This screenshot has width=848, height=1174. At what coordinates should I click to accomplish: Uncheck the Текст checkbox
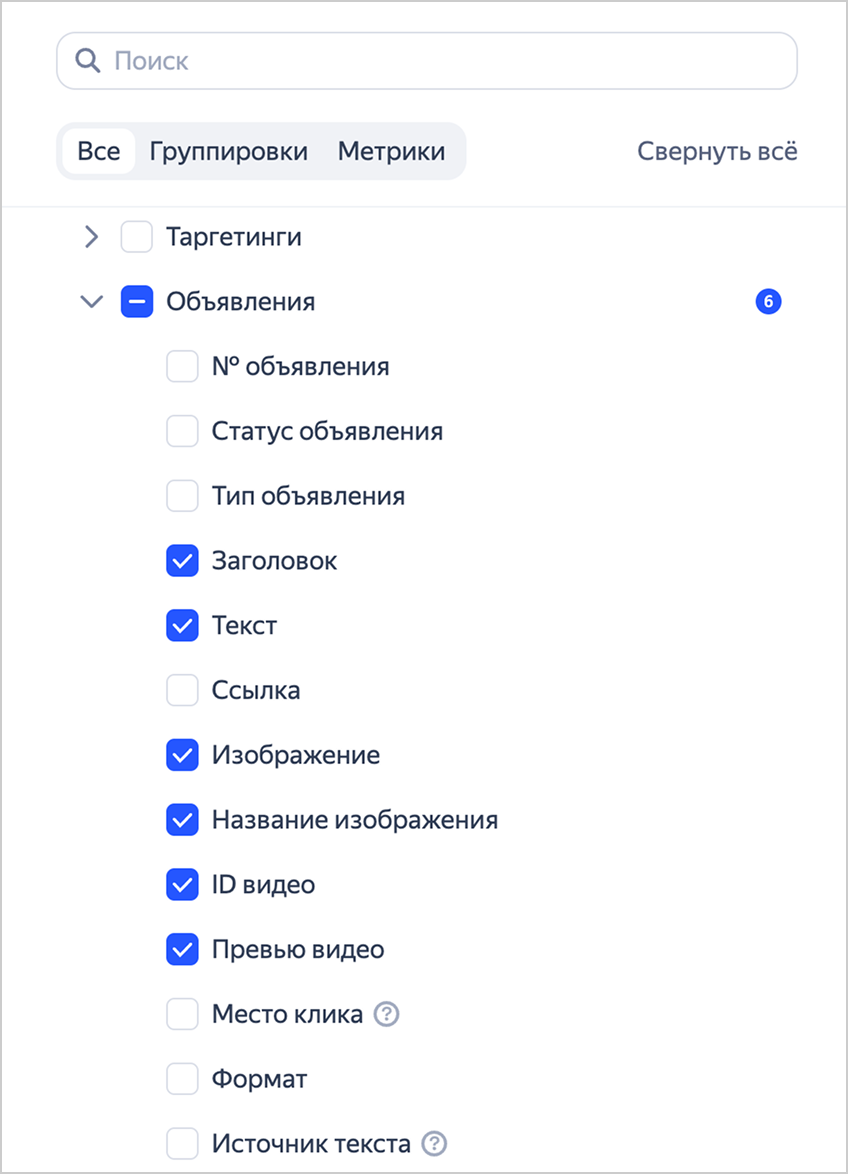point(182,626)
